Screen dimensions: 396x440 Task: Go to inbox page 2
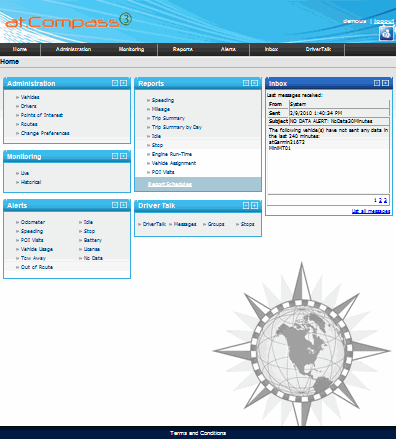[380, 200]
